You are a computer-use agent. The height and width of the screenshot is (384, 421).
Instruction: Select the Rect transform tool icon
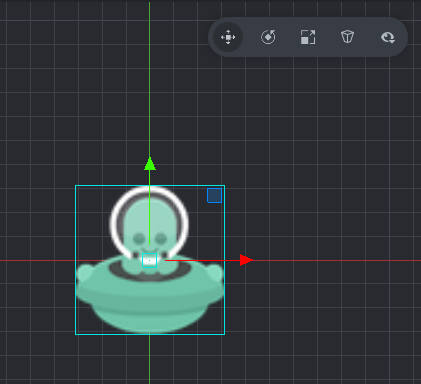point(347,37)
